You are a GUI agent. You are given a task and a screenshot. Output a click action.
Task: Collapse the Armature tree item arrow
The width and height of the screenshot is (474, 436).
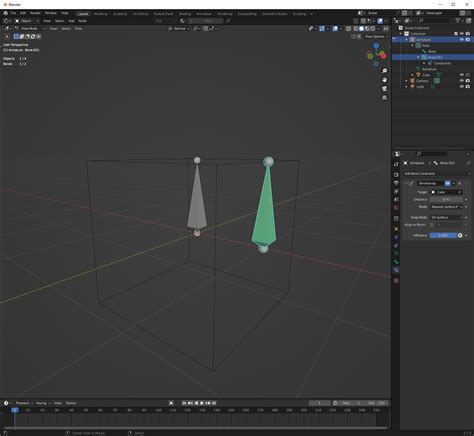click(407, 40)
